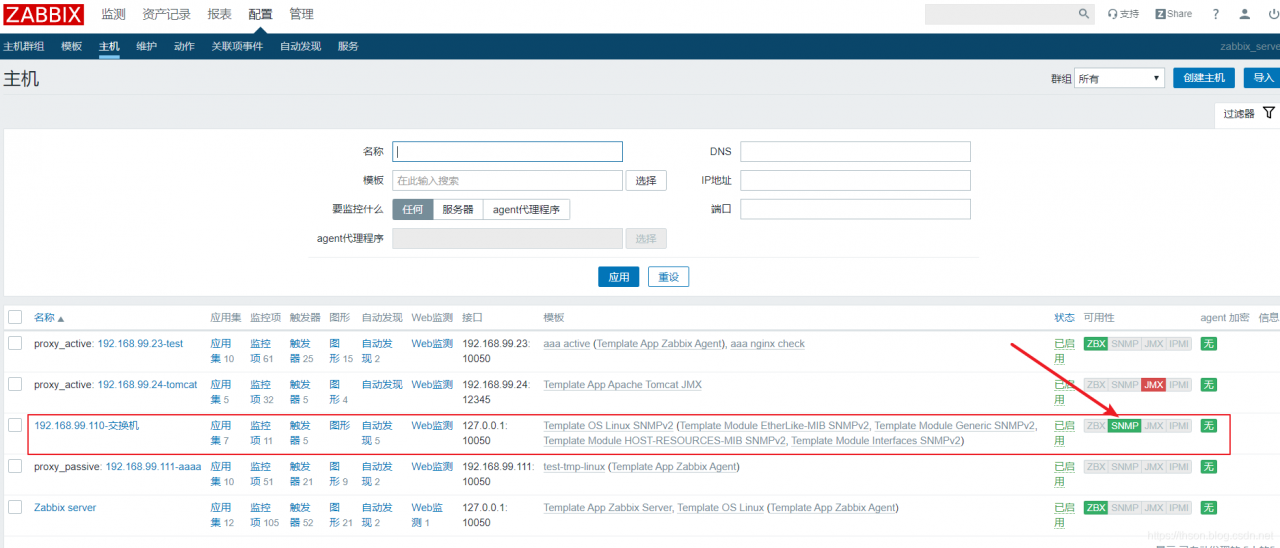This screenshot has height=548, width=1280.
Task: Switch to 自动发现 submenu
Action: [x=300, y=46]
